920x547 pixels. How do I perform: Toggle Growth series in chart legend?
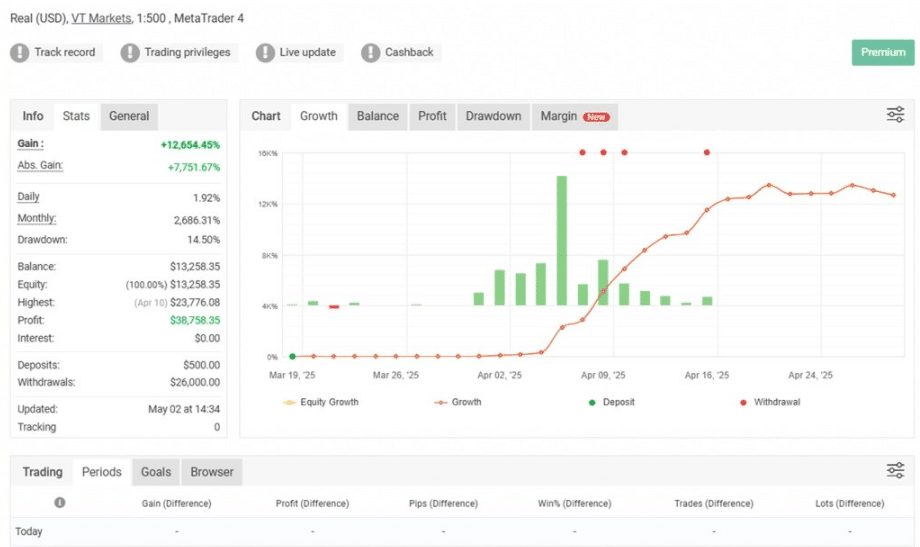[x=458, y=402]
